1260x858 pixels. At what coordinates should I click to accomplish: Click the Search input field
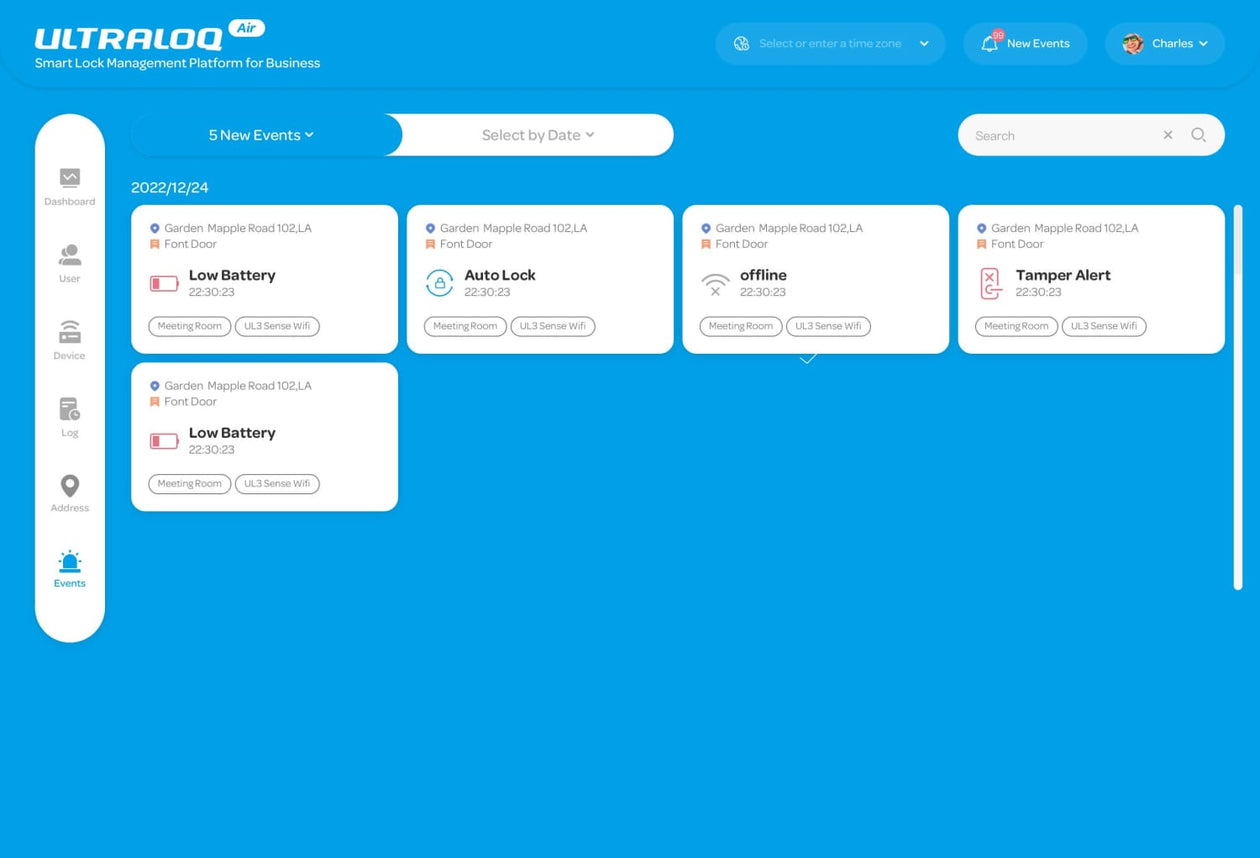tap(1060, 135)
